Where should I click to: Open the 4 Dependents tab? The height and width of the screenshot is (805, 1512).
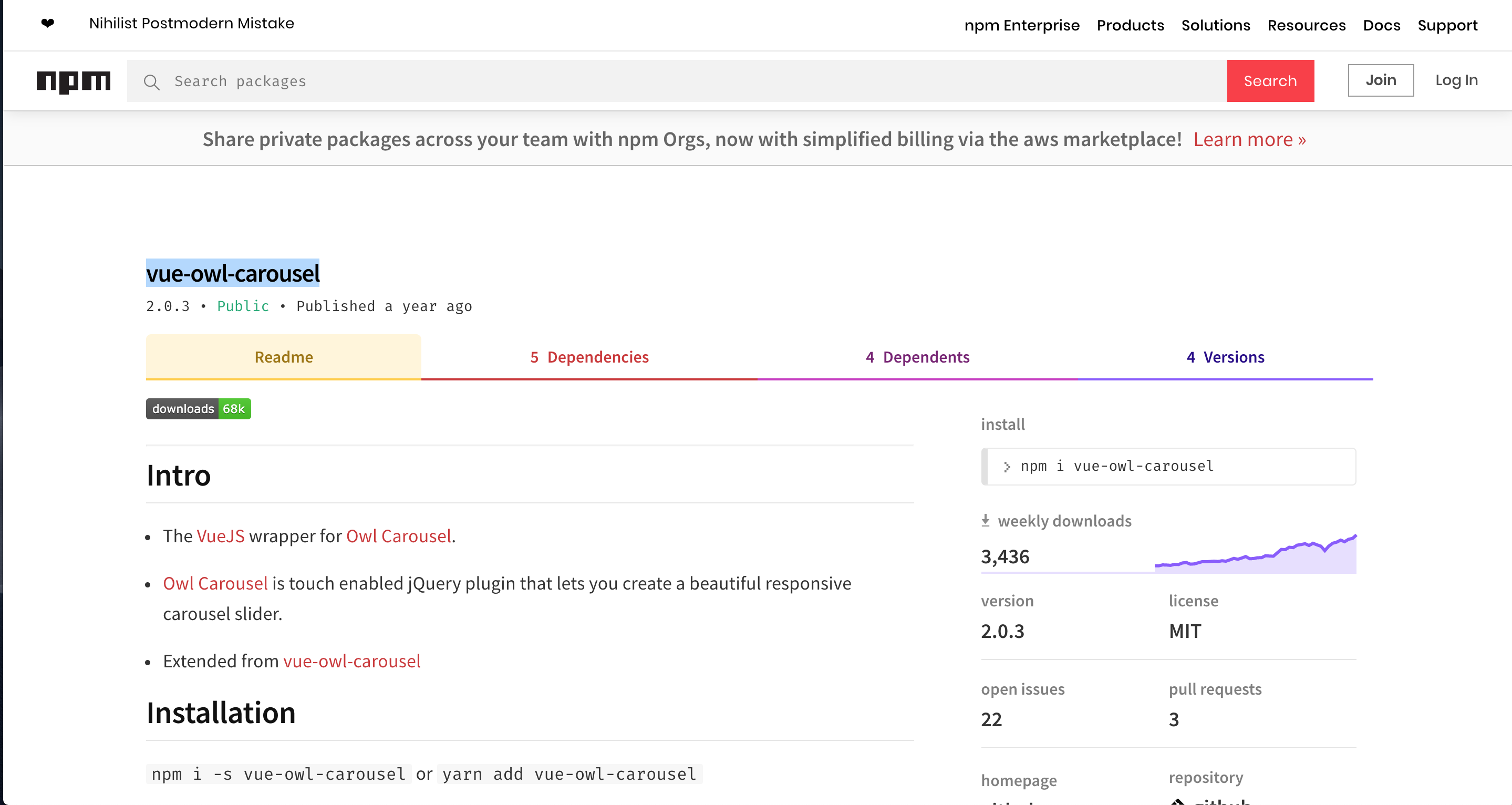pyautogui.click(x=917, y=357)
